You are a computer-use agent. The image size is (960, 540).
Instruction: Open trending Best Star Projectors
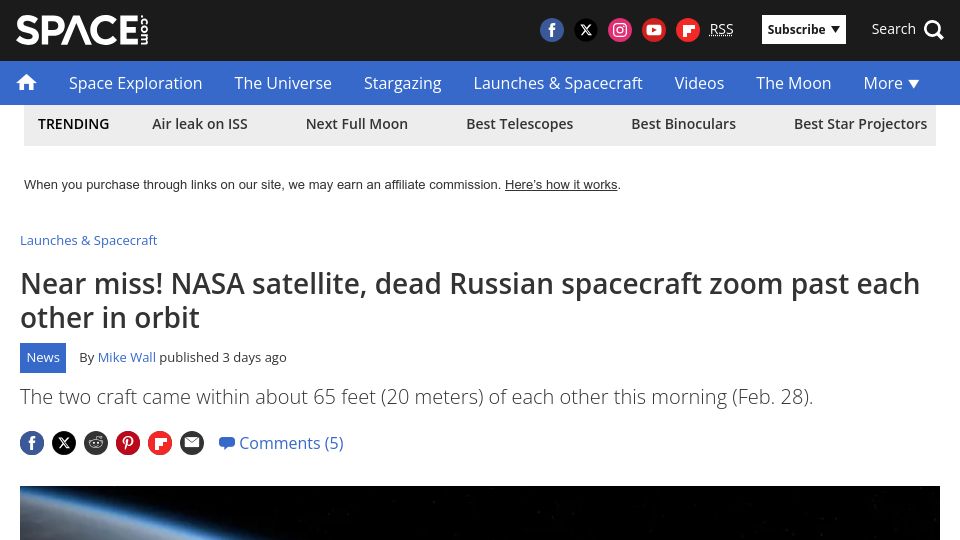(860, 124)
